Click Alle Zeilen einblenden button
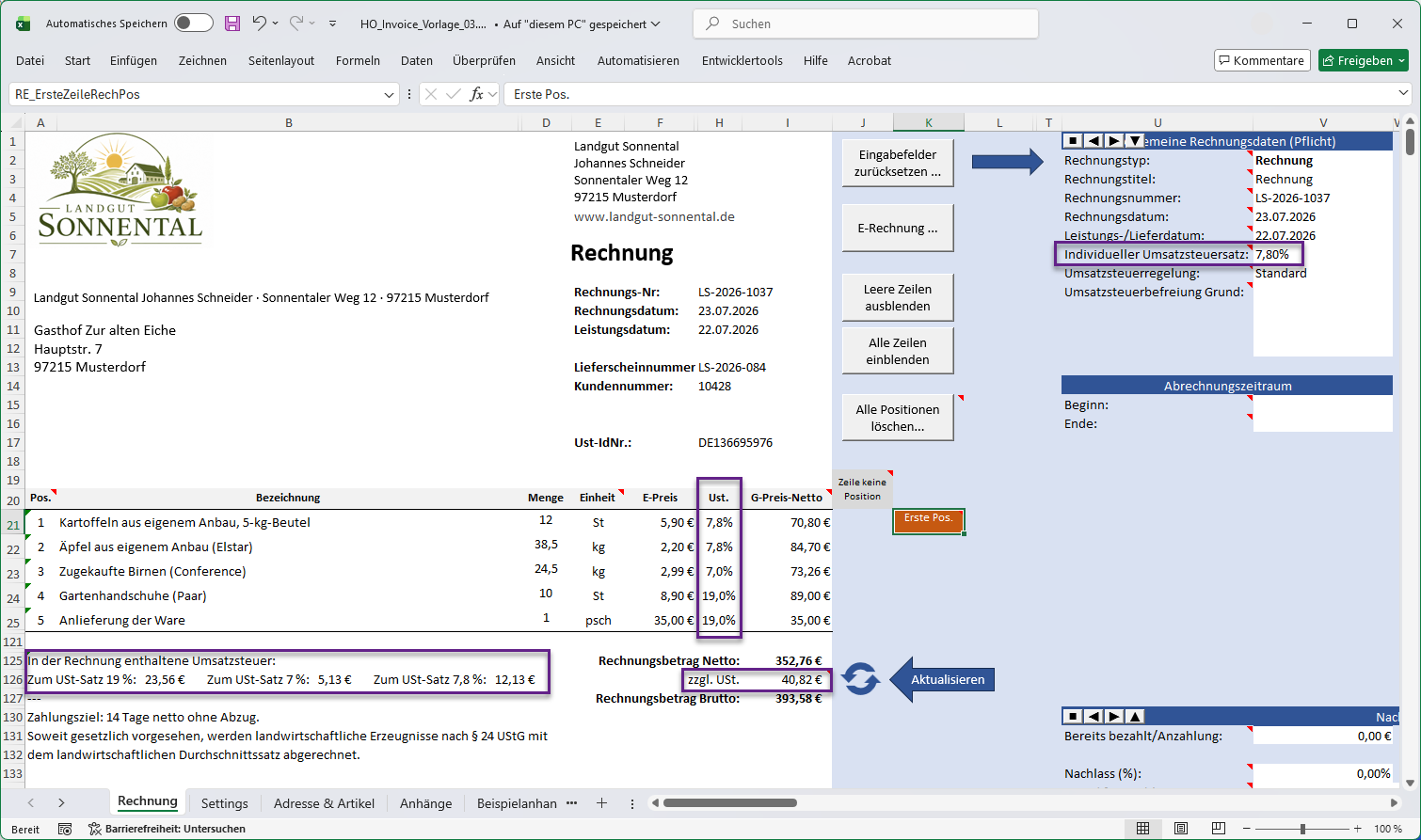Screen dimensions: 1421x840 click(x=897, y=351)
